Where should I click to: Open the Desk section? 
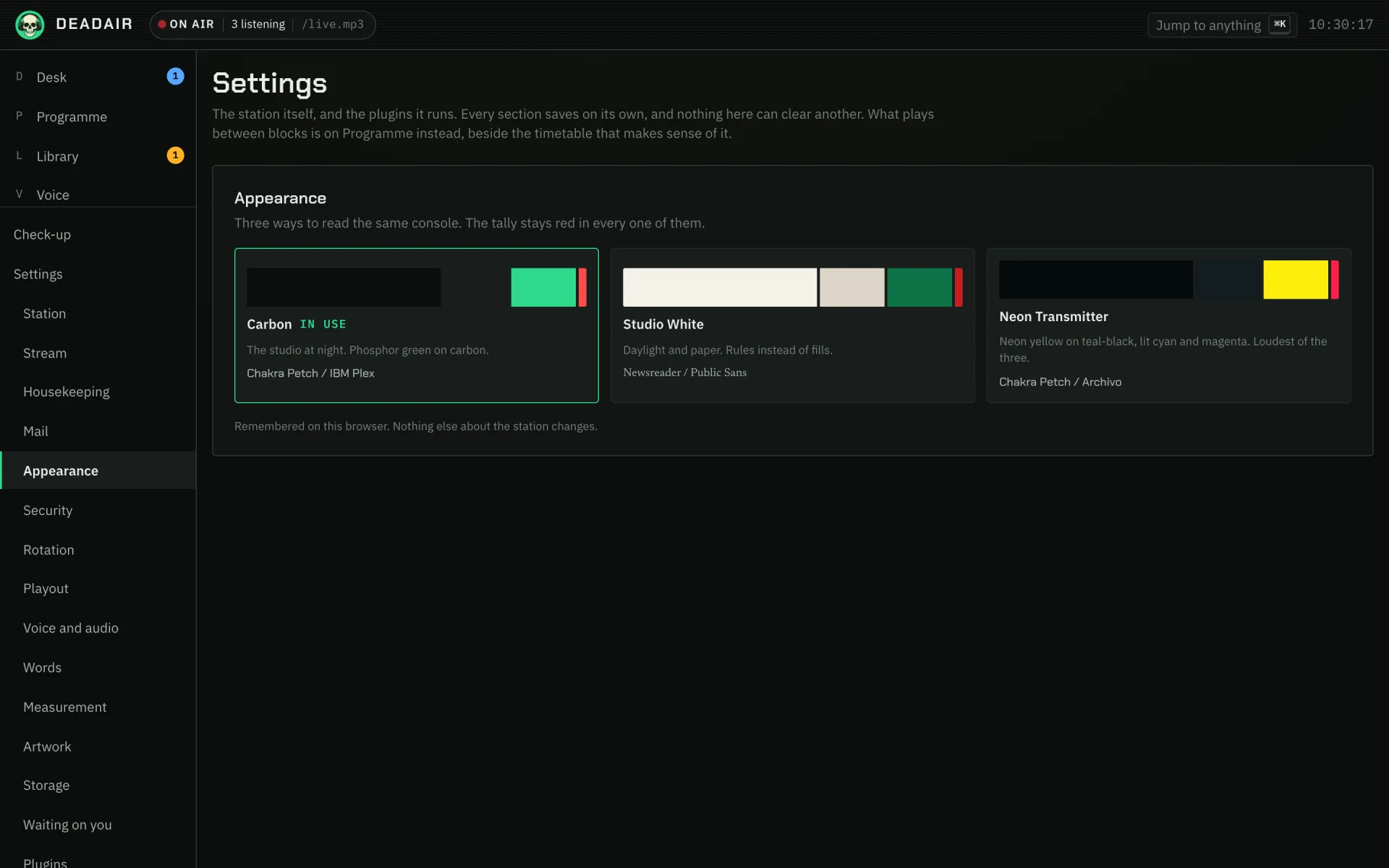[x=98, y=77]
